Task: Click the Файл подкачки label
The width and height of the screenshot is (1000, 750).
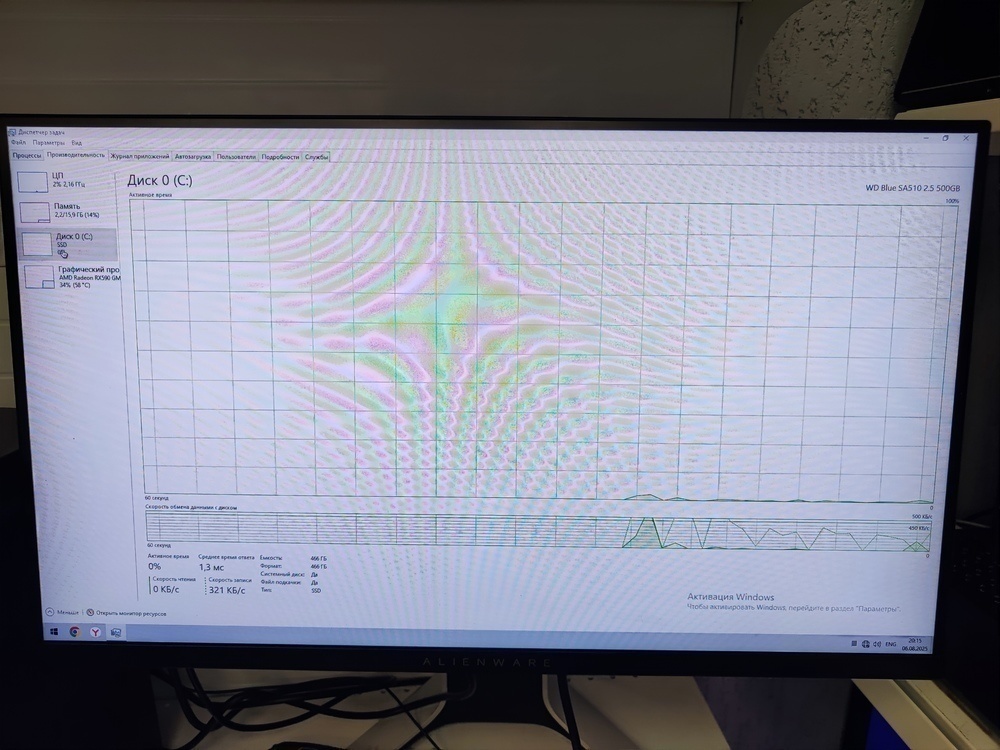Action: pos(280,582)
